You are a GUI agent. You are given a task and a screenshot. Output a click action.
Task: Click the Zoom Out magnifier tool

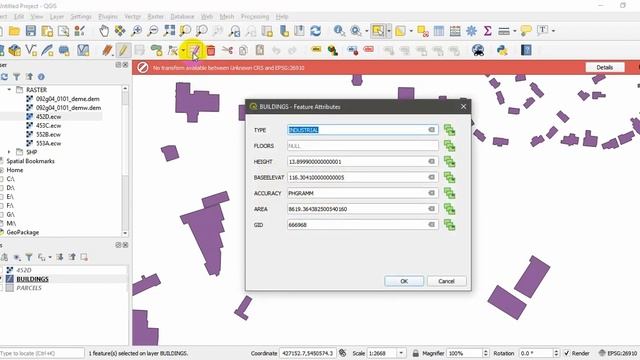(153, 31)
